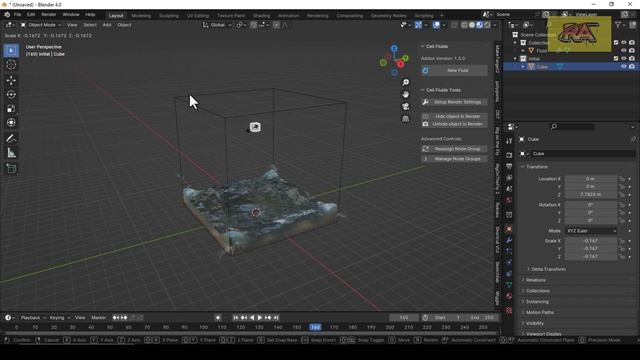This screenshot has height=360, width=640.
Task: Disable Cube in renders camera icon
Action: pyautogui.click(x=632, y=67)
